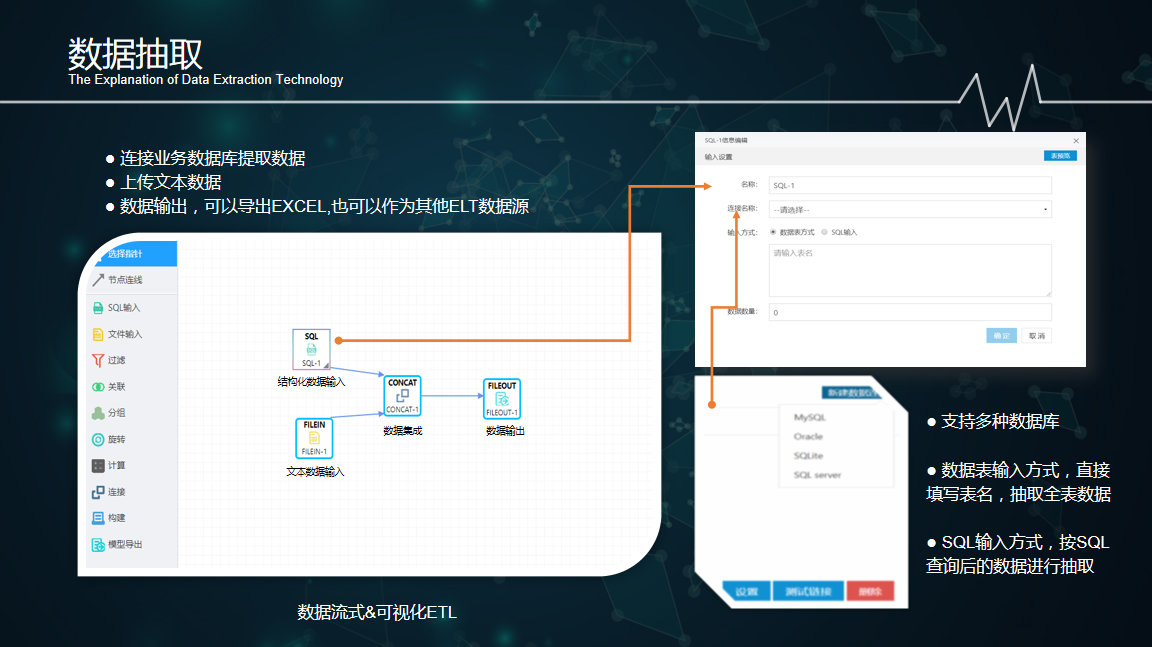Select the 旋转 pivot tool
Image resolution: width=1152 pixels, height=647 pixels.
pos(98,439)
